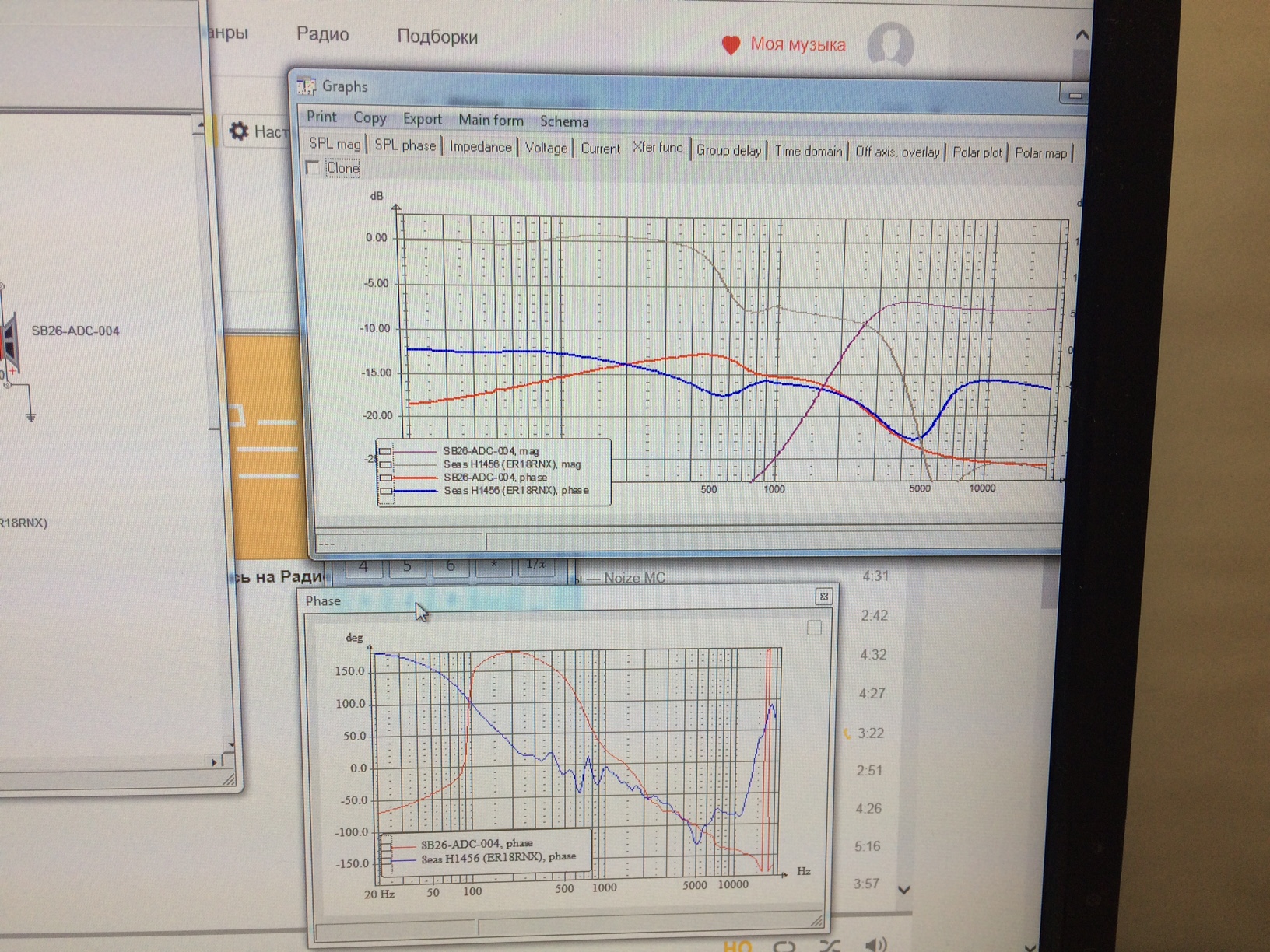Toggle Seas H1456, phase checkbox in Phase window legend
The width and height of the screenshot is (1270, 952).
(387, 860)
